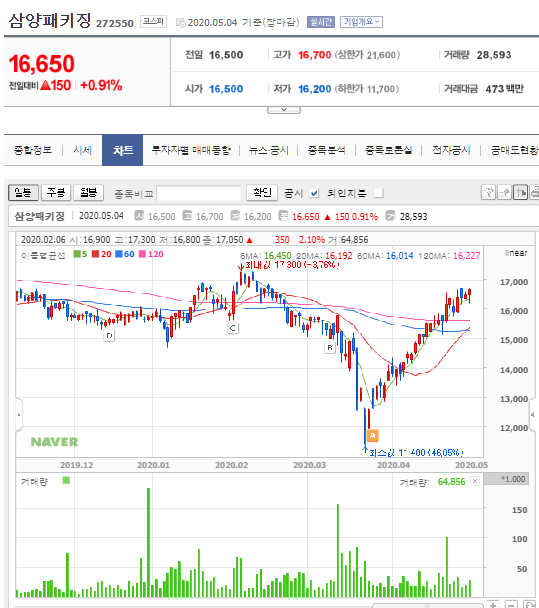Toggle the linear scale option

click(x=516, y=253)
